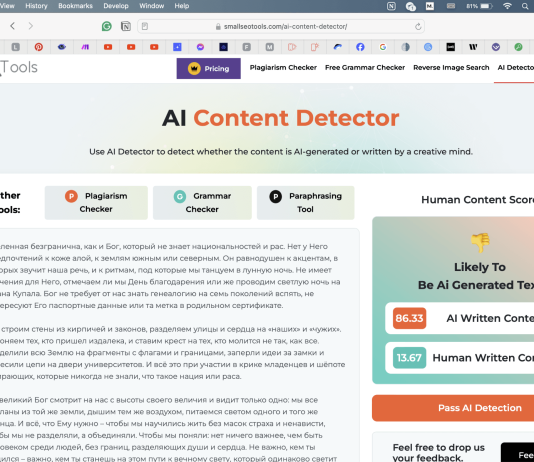Click the black Feedback button
The width and height of the screenshot is (534, 462).
pyautogui.click(x=517, y=452)
